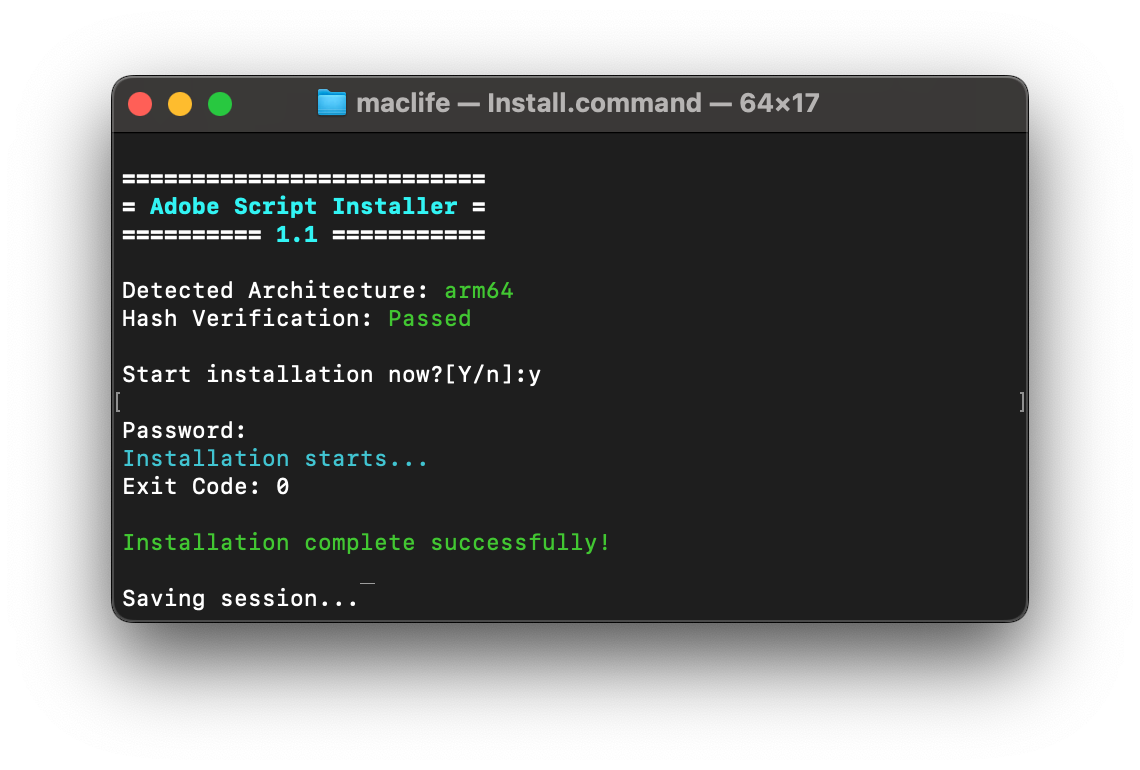
Task: Zoom the window using the green button
Action: point(220,104)
